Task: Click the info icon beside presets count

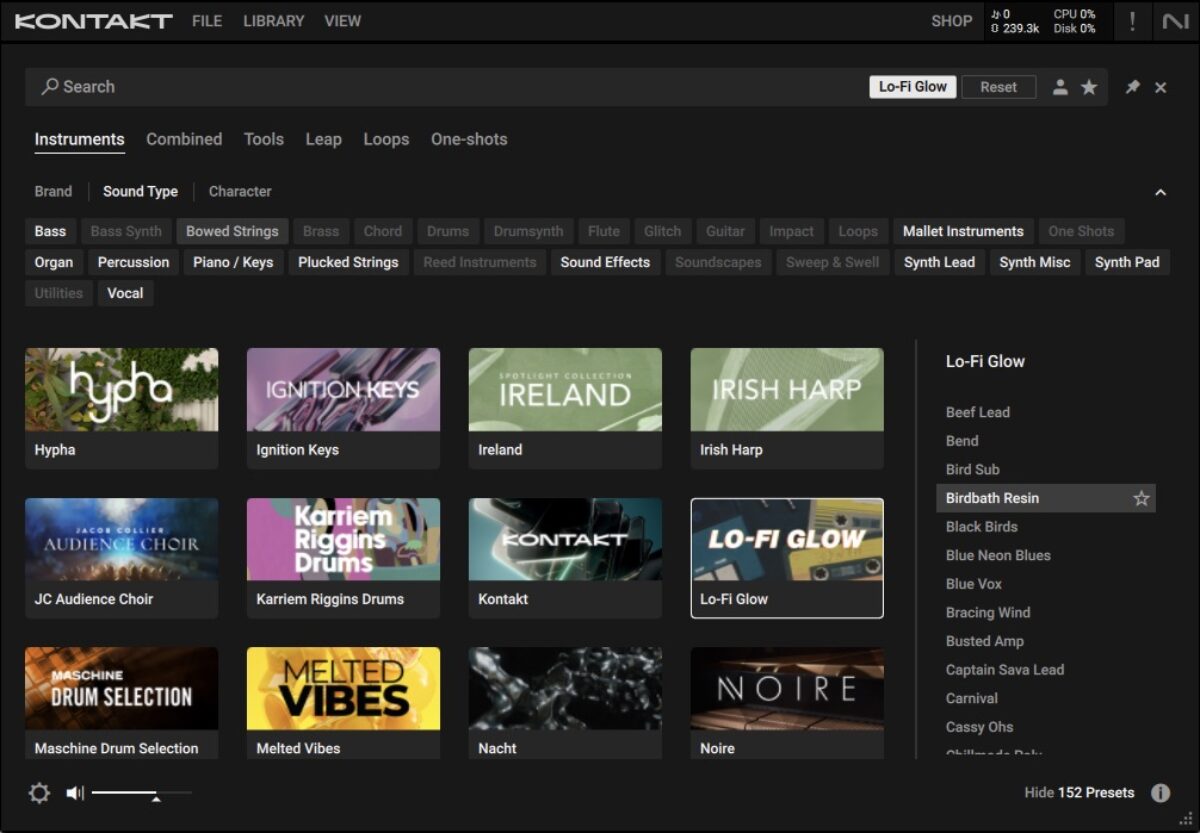Action: point(1160,793)
